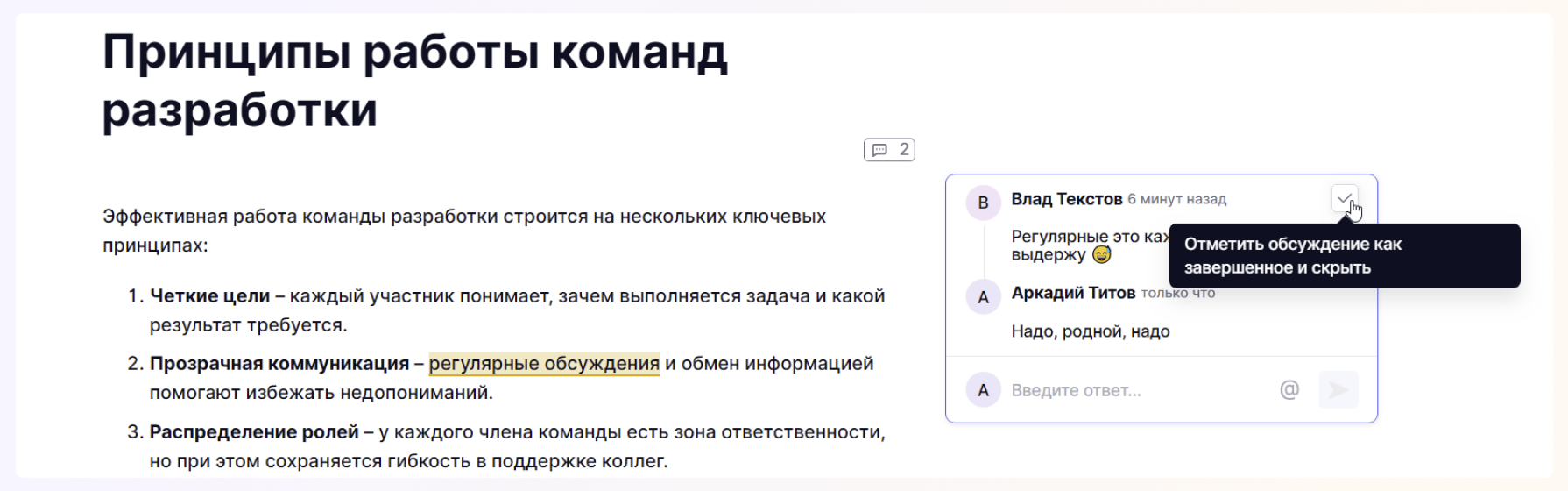Click the bold text "Распределение ролей"
This screenshot has height=491, width=1568.
(254, 432)
